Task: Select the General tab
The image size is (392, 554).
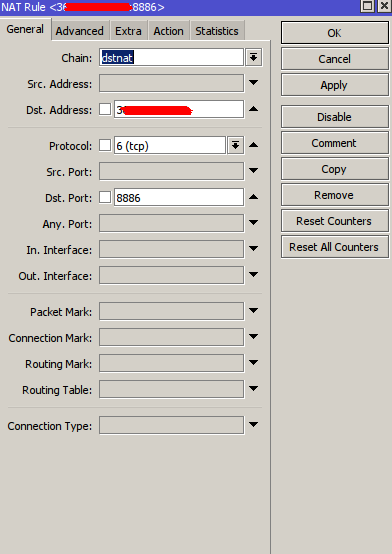Action: click(25, 29)
